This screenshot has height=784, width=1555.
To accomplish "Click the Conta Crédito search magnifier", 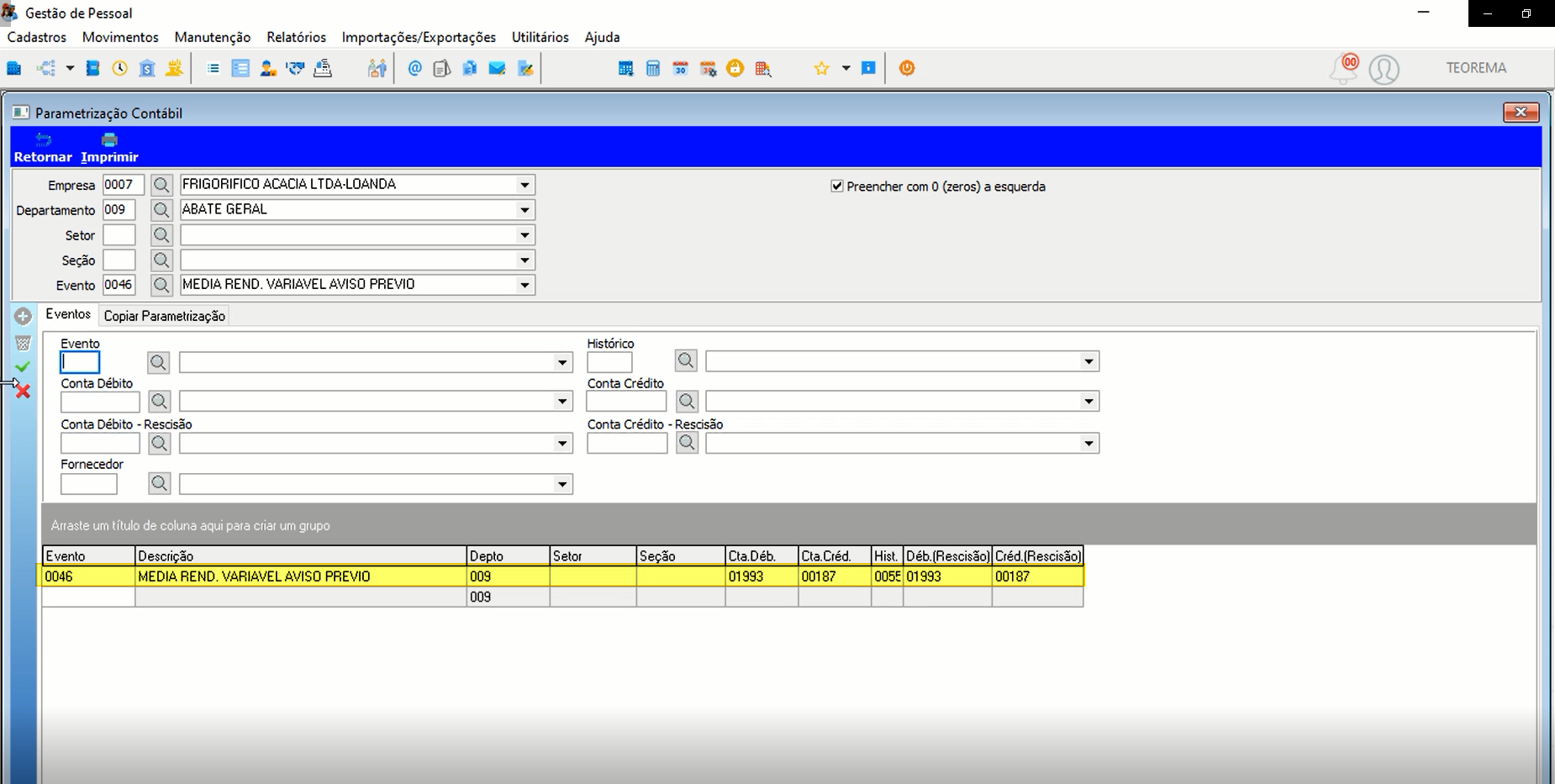I will (x=687, y=402).
